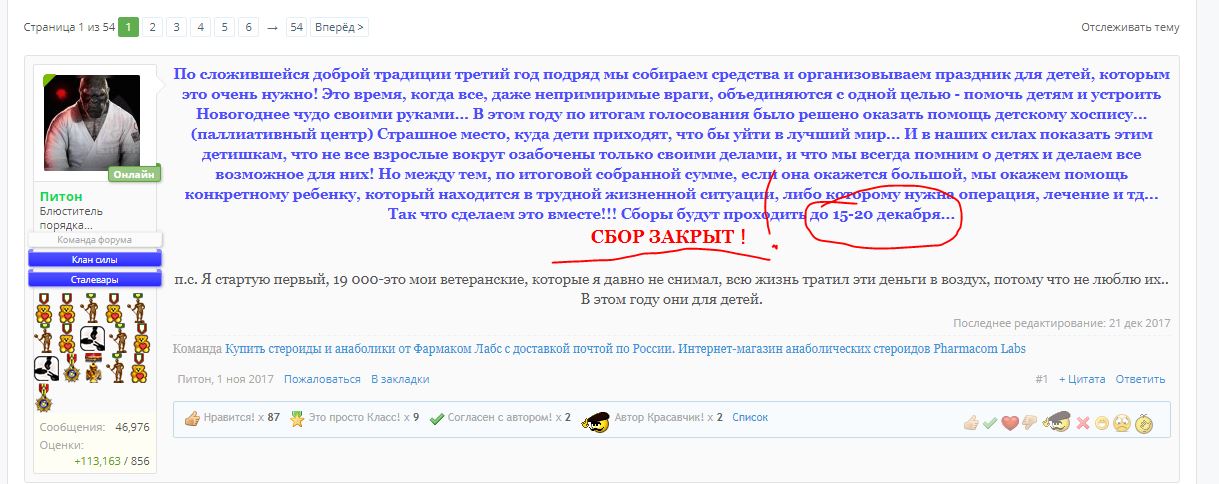Click the Блюститель порядка... user title

pos(72,218)
